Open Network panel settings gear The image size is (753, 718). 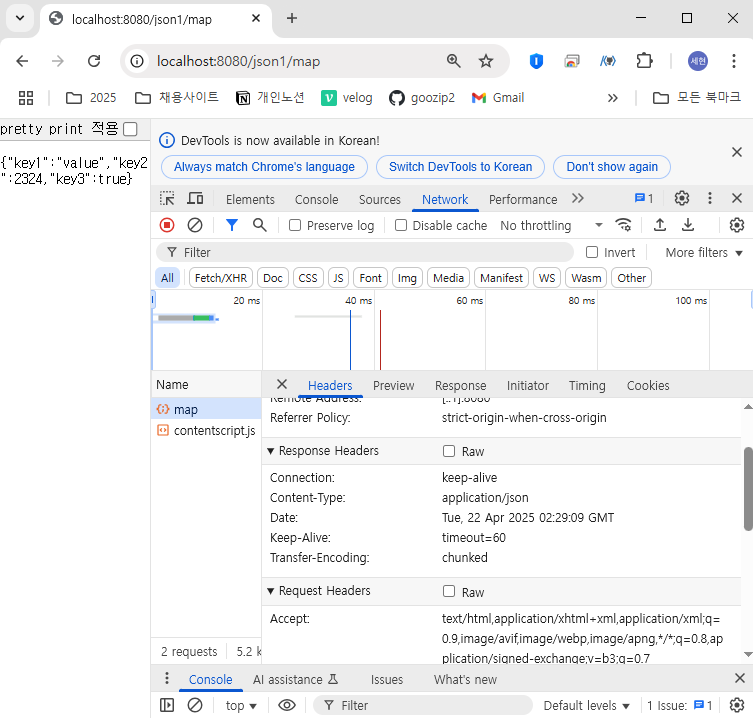click(x=736, y=225)
